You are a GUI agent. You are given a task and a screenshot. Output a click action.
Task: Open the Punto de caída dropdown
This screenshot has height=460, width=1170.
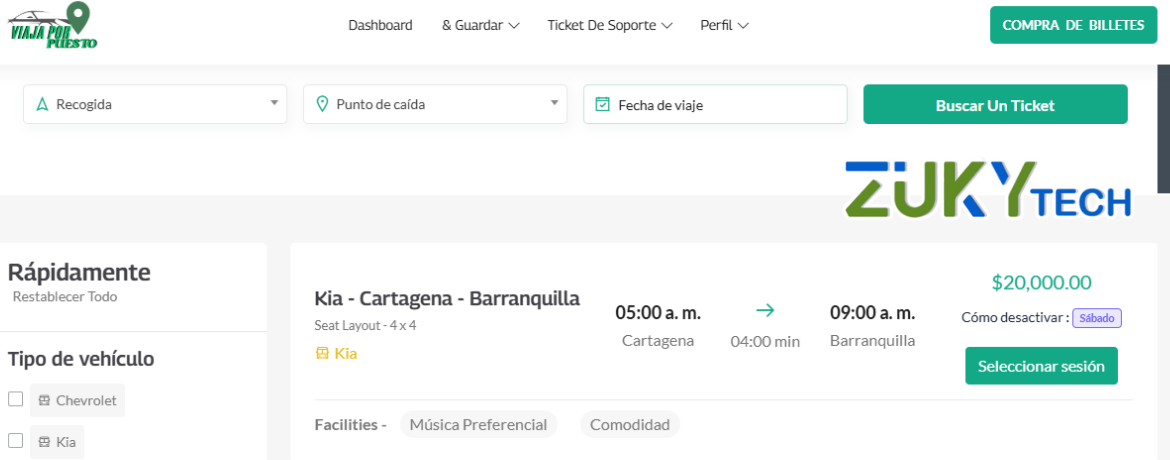tap(435, 104)
